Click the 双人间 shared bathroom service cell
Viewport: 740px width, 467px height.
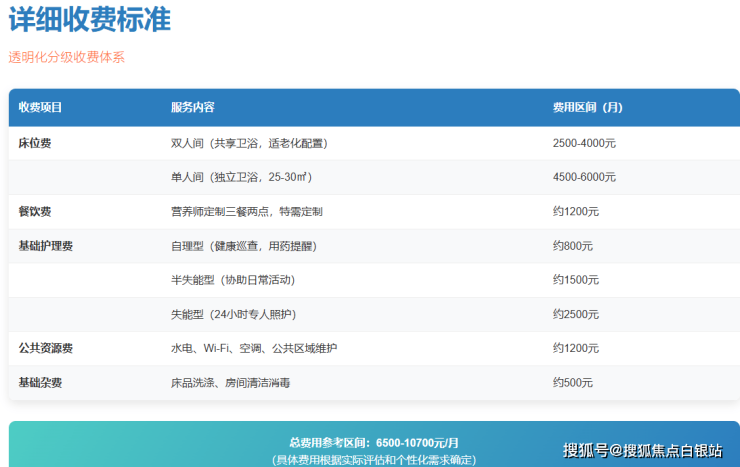tap(249, 143)
